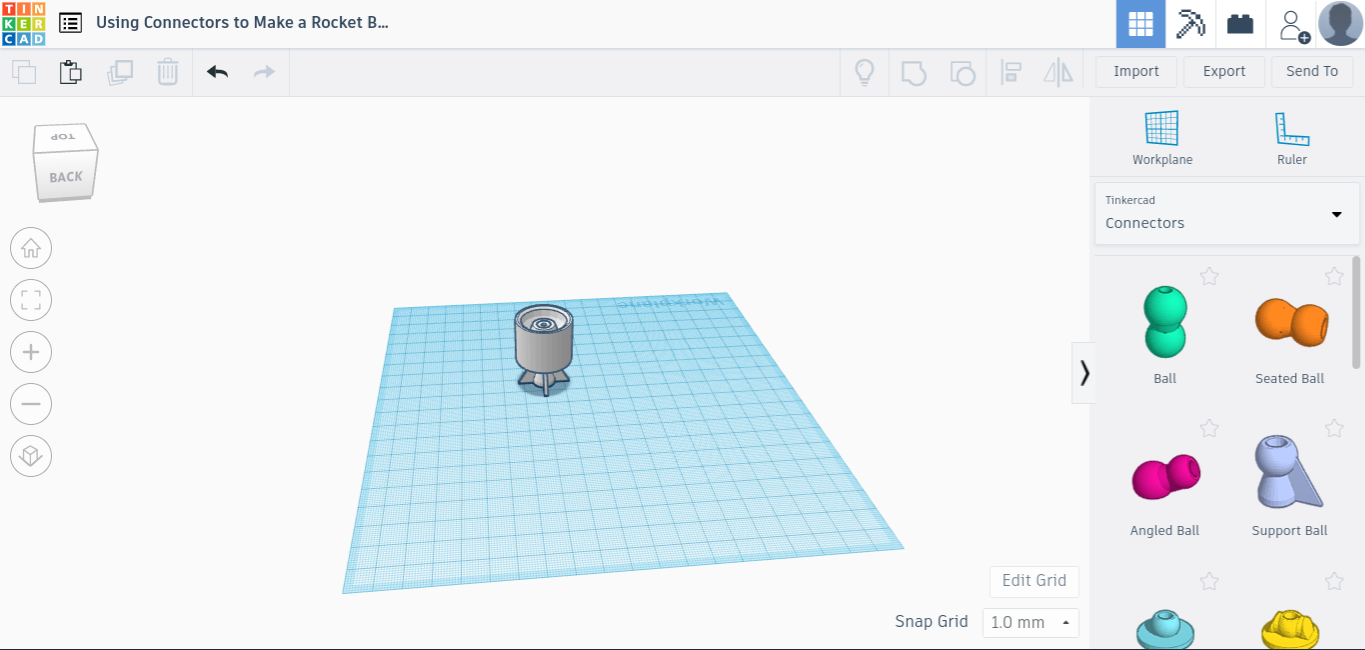Open the Align tool
Viewport: 1365px width, 650px height.
[1011, 72]
